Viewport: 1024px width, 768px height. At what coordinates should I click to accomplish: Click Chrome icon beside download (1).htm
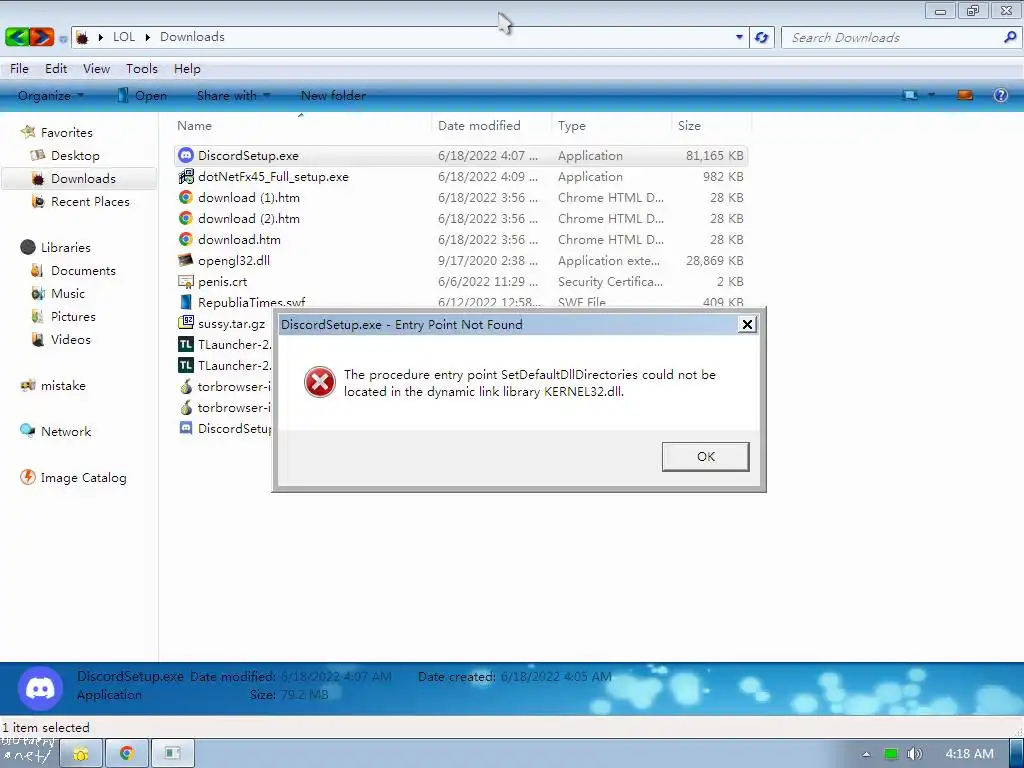pyautogui.click(x=186, y=197)
